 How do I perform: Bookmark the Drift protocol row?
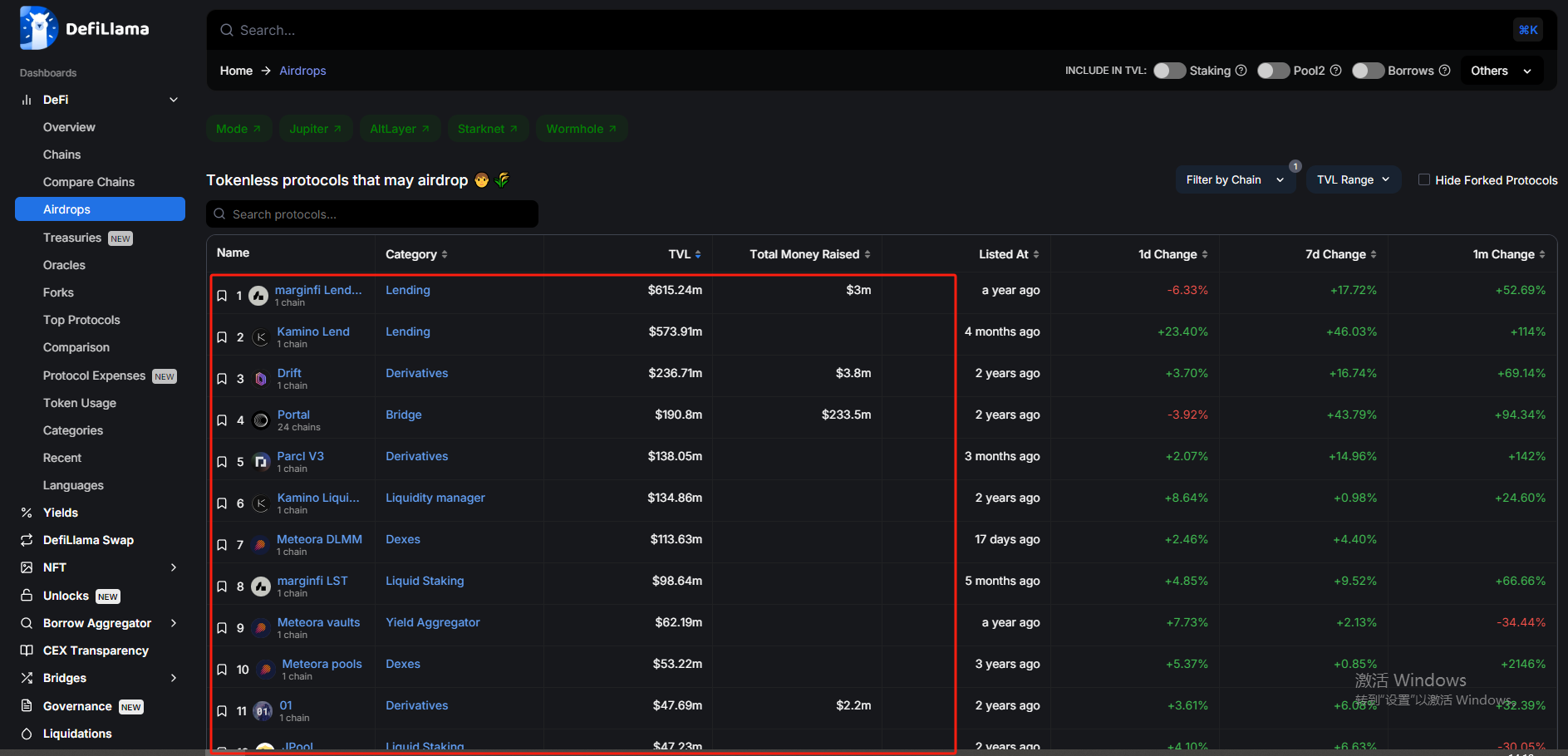pos(222,379)
